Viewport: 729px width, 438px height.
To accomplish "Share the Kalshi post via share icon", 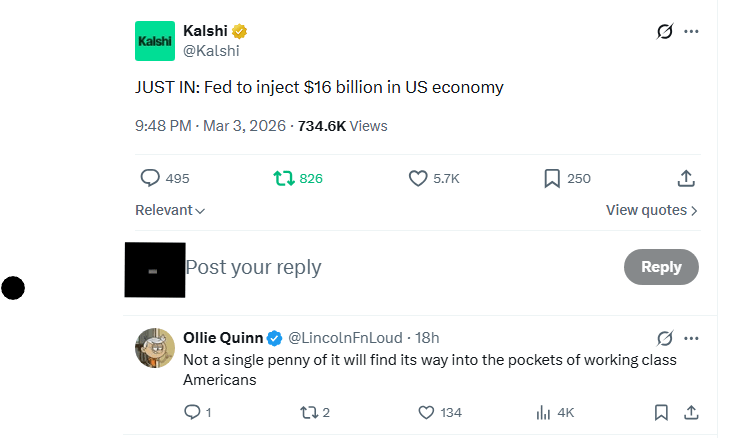I will [686, 178].
